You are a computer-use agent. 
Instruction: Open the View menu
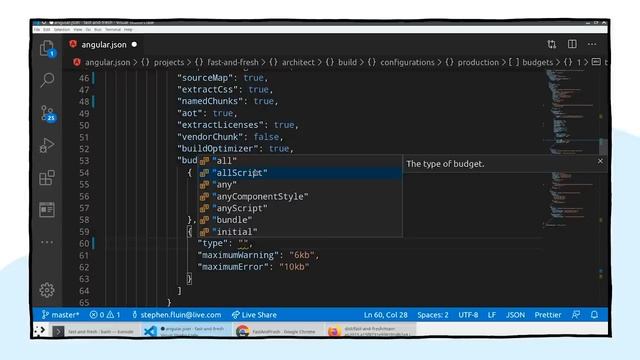tap(78, 30)
